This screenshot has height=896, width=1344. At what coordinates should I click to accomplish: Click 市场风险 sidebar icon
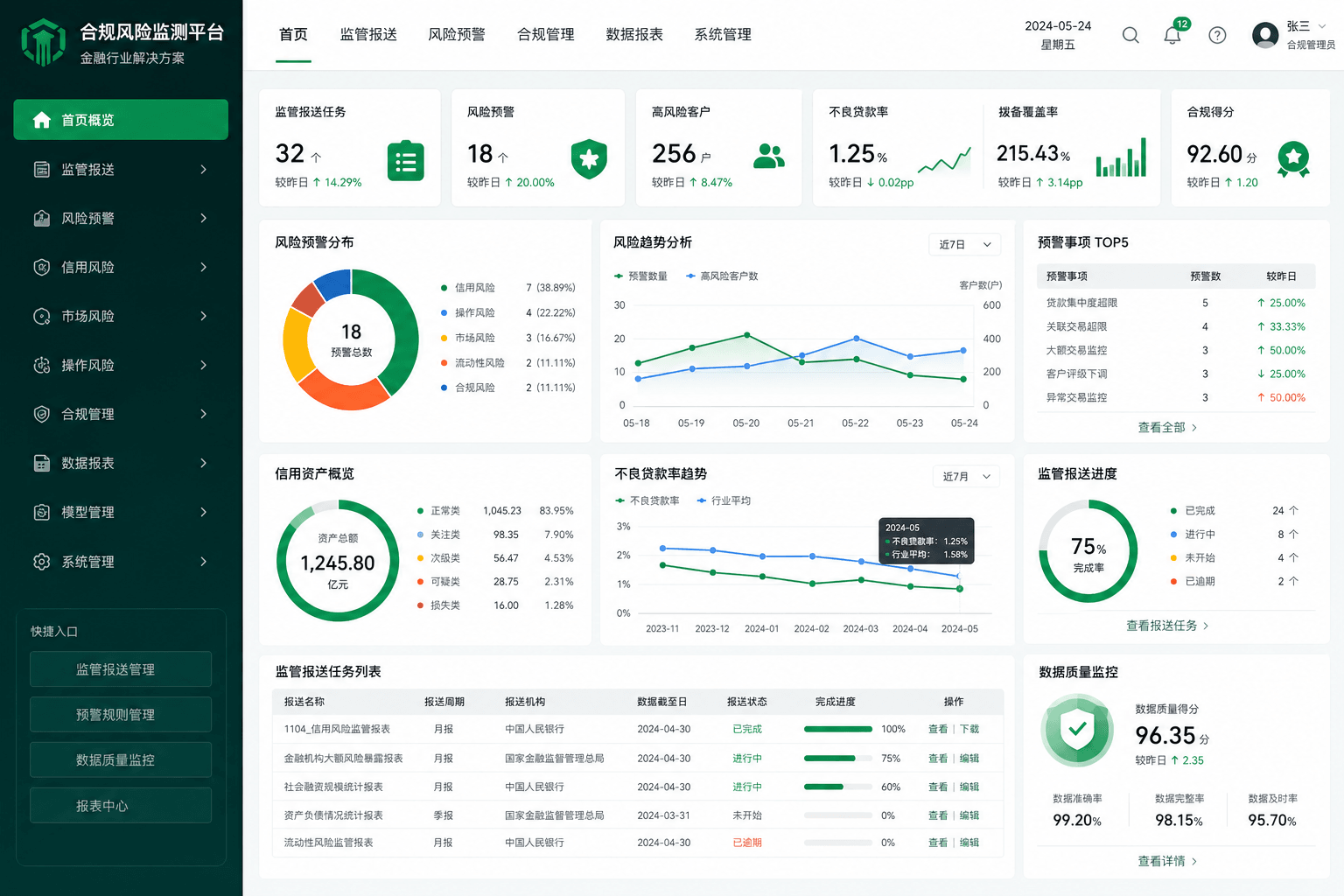tap(41, 316)
